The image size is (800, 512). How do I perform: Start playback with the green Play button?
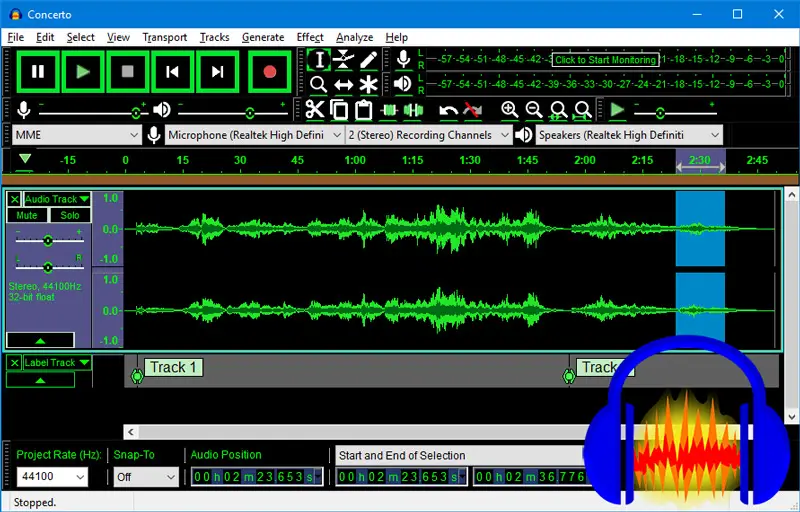click(83, 71)
